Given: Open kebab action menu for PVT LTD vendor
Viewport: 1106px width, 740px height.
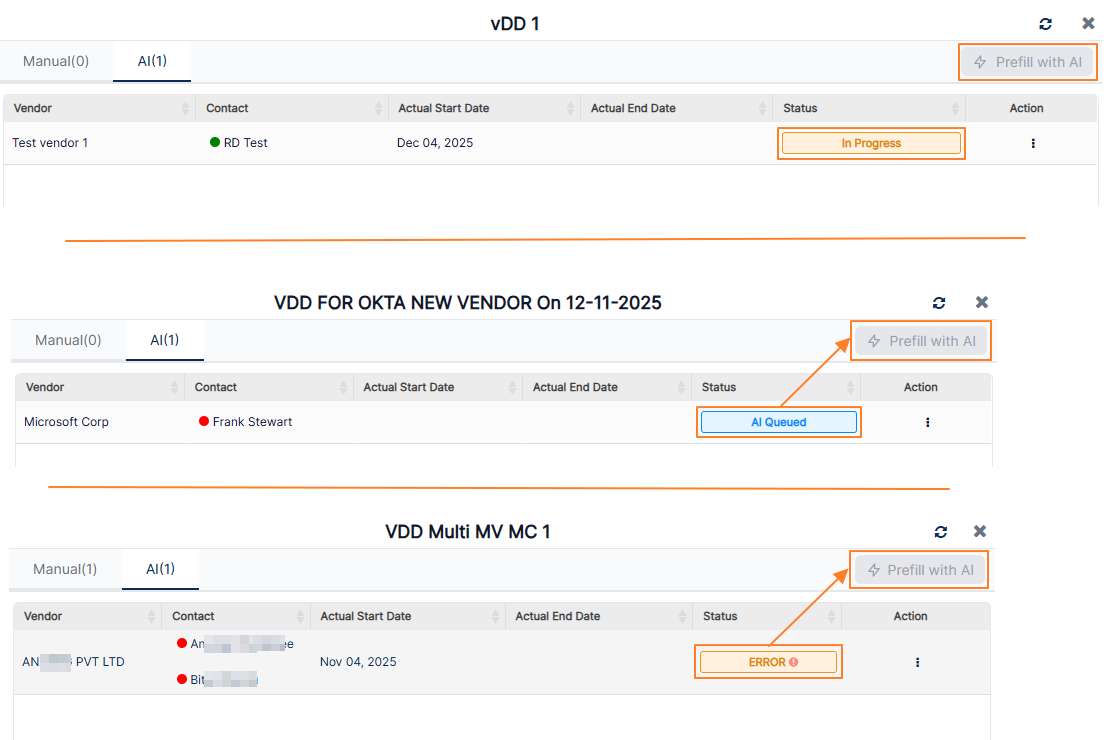Looking at the screenshot, I should [917, 662].
